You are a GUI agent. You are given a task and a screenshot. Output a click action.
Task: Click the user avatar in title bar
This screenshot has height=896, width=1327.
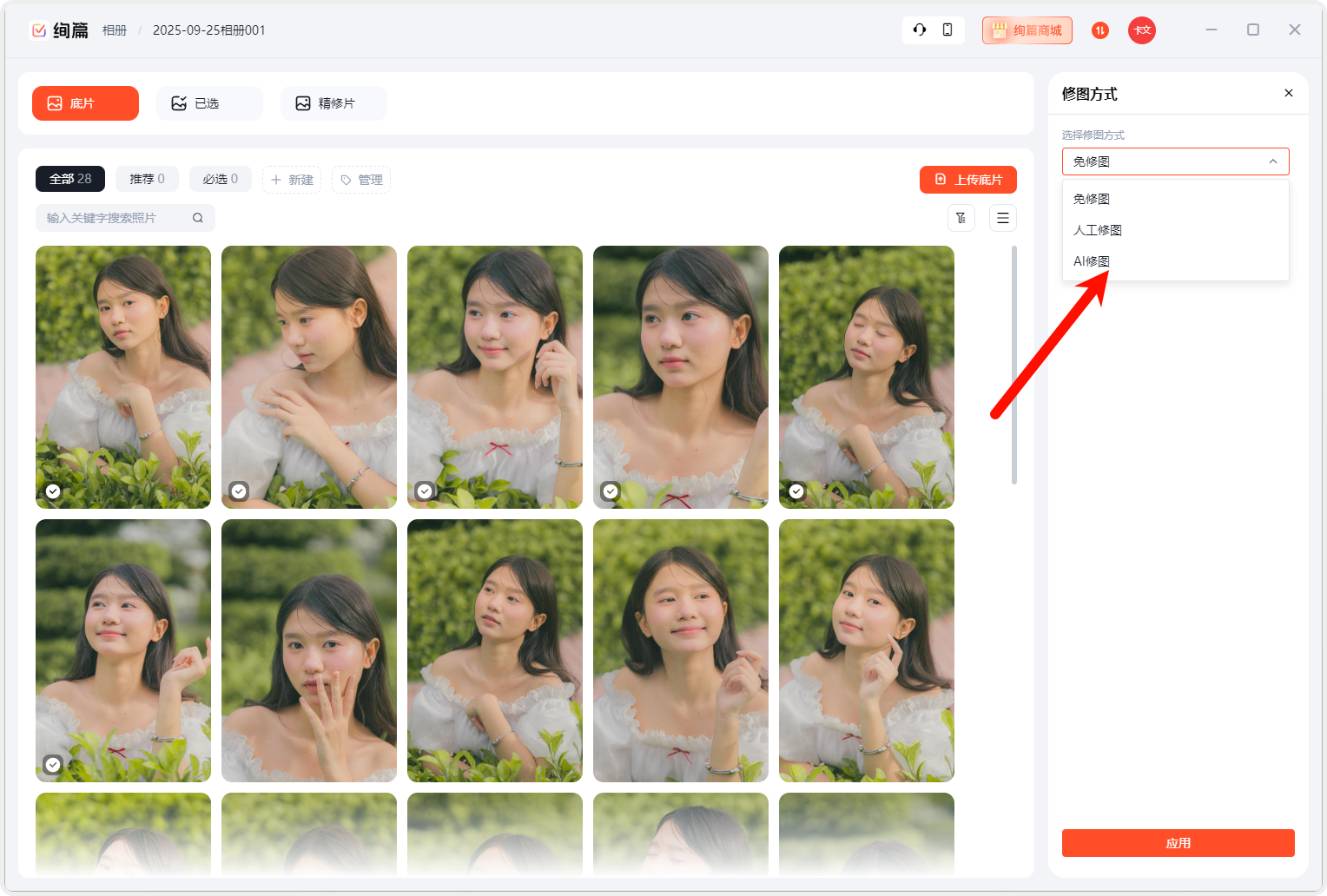[x=1142, y=30]
